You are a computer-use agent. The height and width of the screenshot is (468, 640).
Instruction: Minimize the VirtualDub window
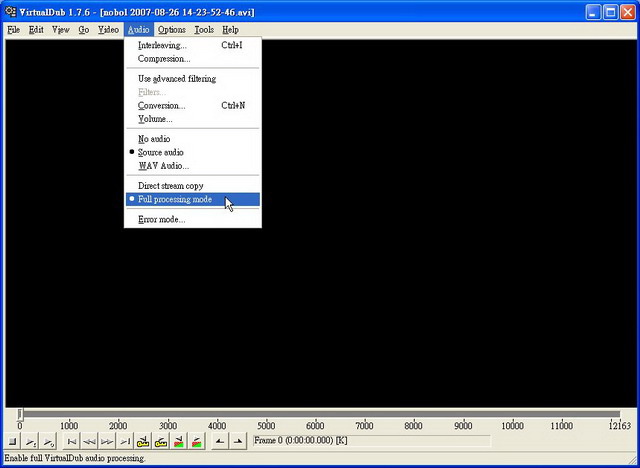593,12
